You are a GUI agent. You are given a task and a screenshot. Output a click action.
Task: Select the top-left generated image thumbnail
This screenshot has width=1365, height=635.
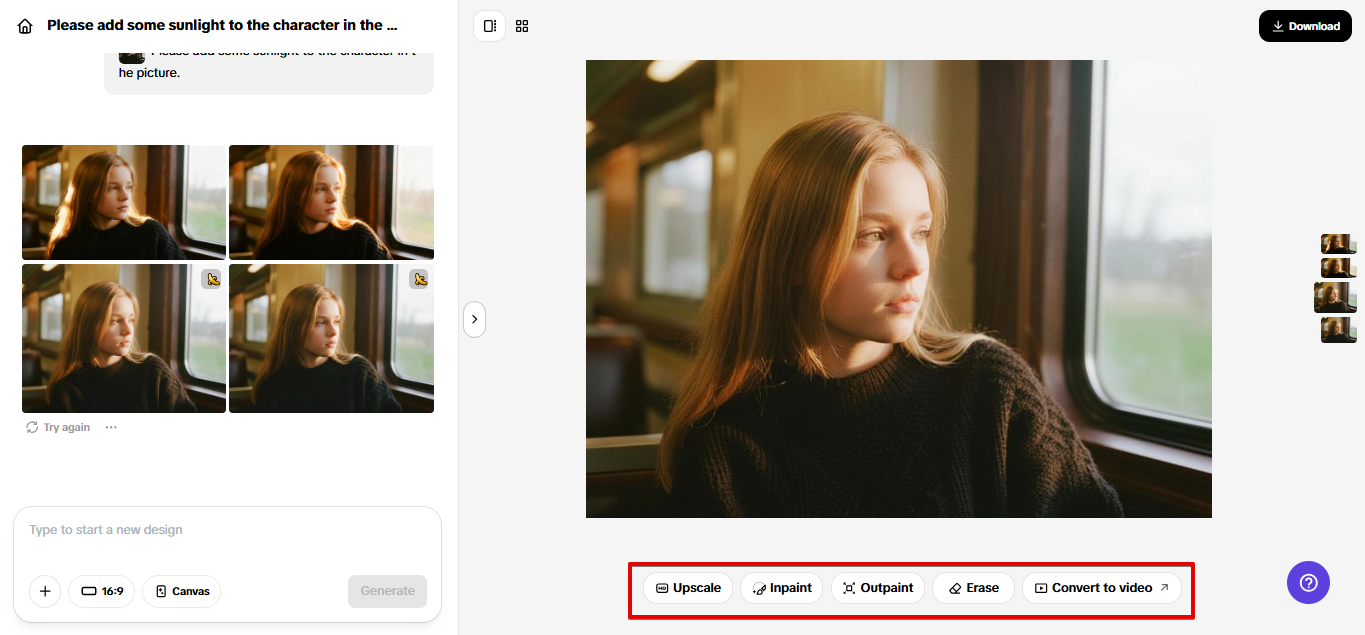[124, 202]
